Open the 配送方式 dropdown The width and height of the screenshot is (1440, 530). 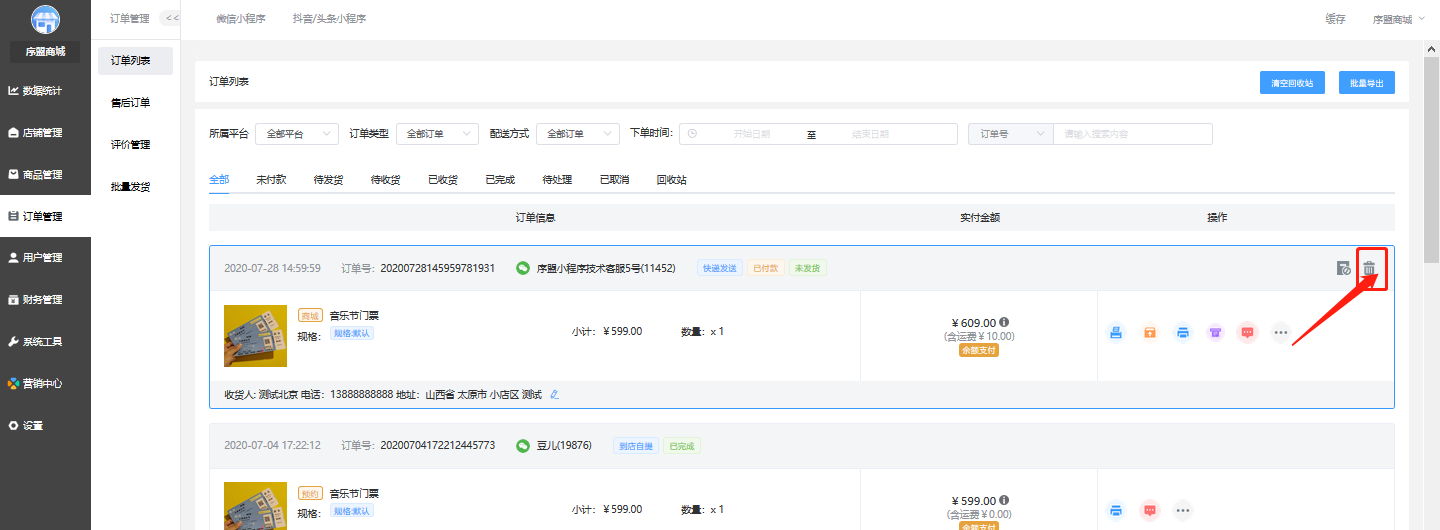pyautogui.click(x=578, y=134)
